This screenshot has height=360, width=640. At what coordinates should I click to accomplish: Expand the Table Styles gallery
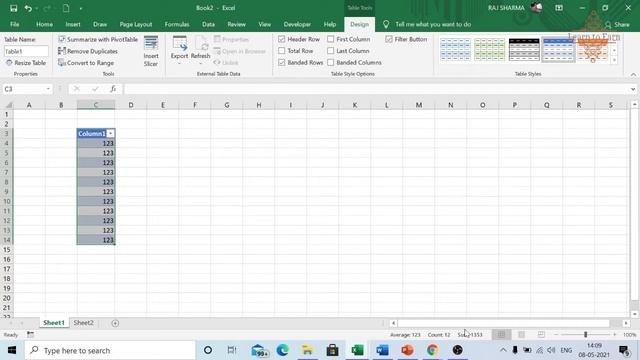pyautogui.click(x=614, y=60)
